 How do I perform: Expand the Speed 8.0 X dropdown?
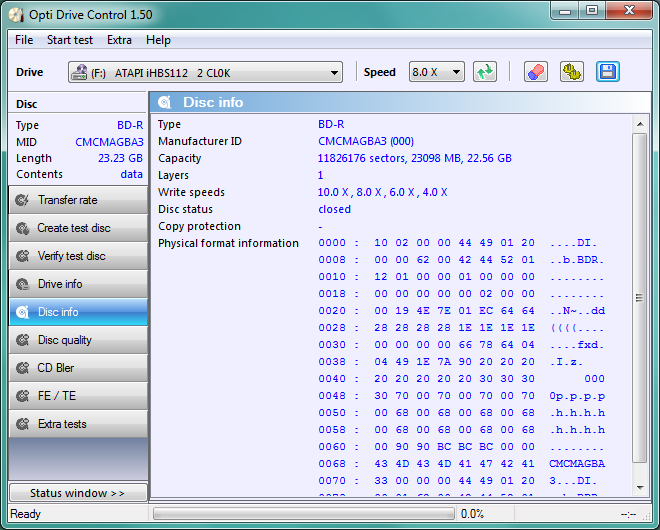[x=456, y=72]
